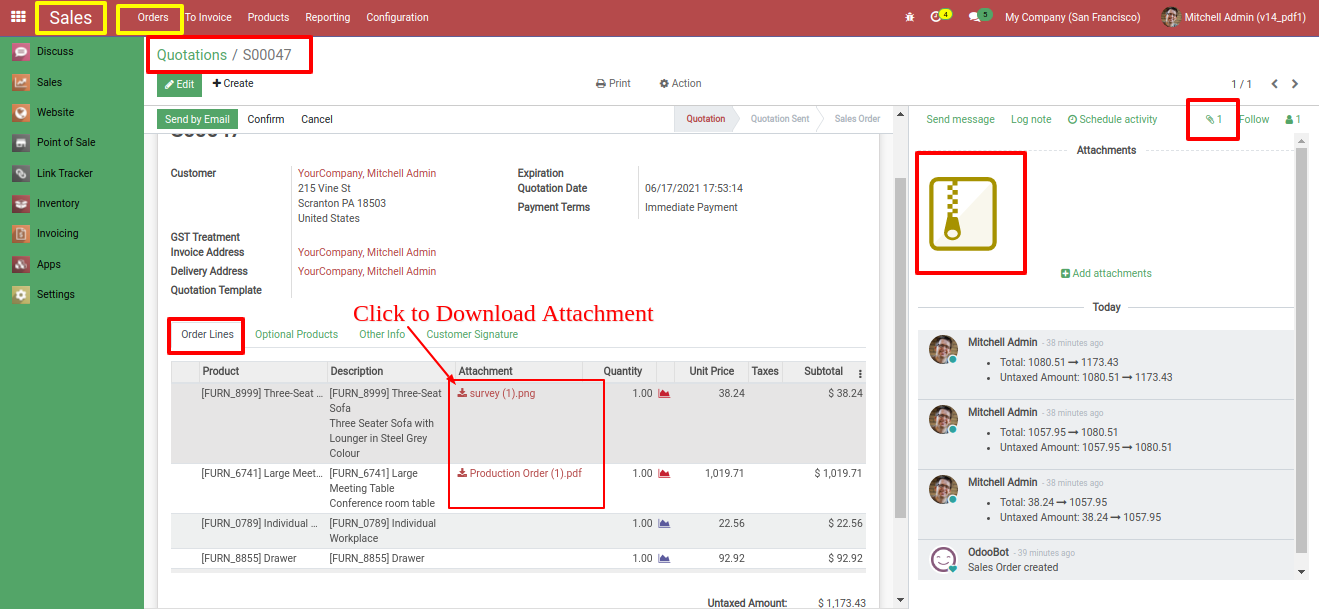Viewport: 1319px width, 609px height.
Task: Print the quotation using the printer icon
Action: [x=612, y=83]
